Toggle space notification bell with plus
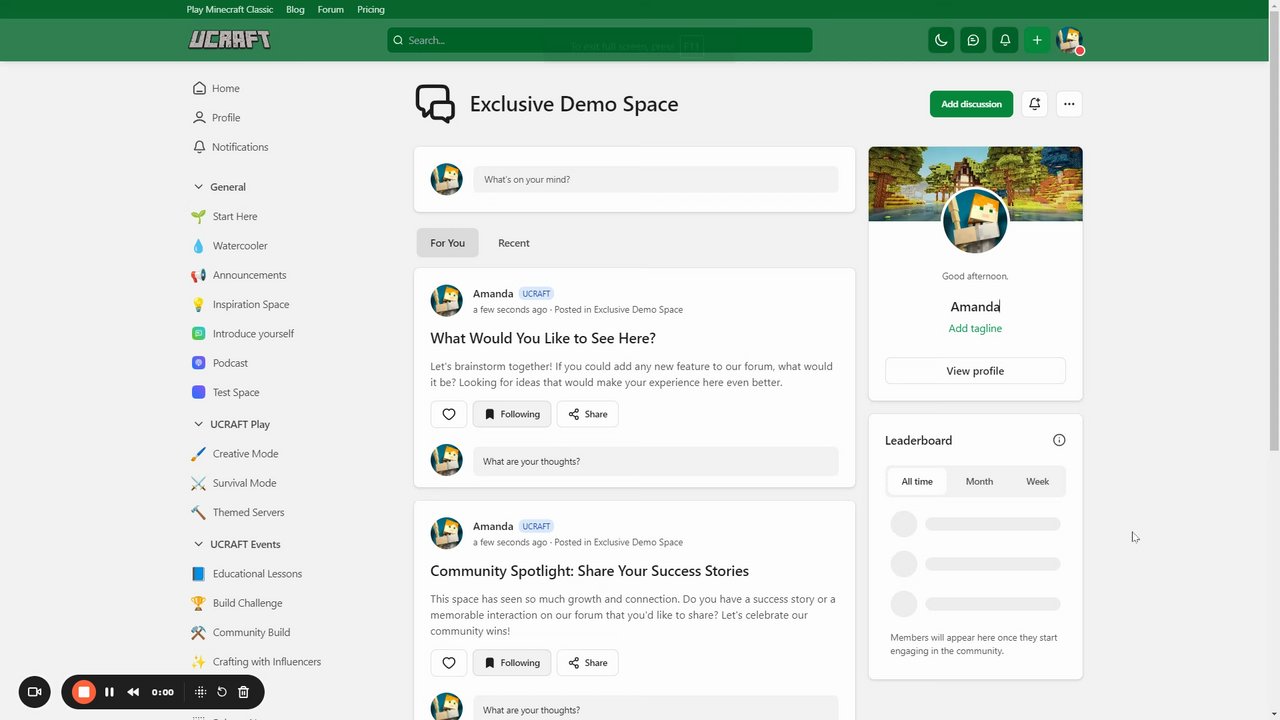1280x720 pixels. pyautogui.click(x=1035, y=104)
